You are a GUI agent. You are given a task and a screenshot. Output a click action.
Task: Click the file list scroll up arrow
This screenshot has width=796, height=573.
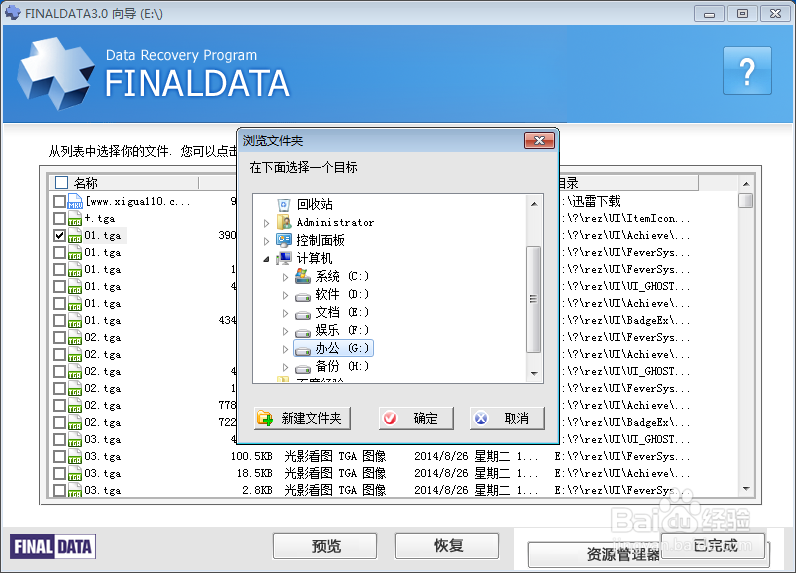coord(746,183)
